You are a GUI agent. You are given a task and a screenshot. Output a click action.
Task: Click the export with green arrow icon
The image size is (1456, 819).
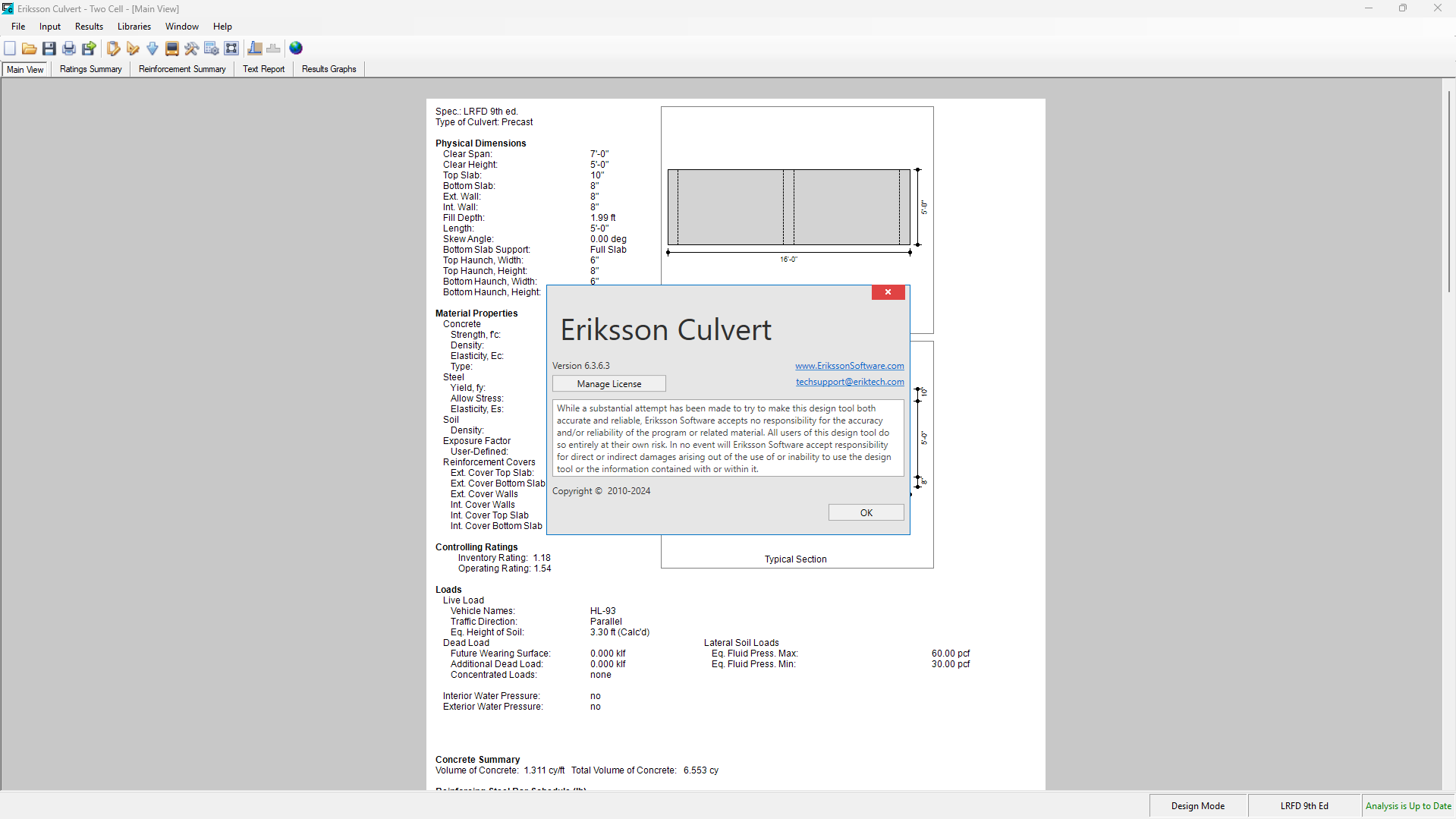coord(89,49)
